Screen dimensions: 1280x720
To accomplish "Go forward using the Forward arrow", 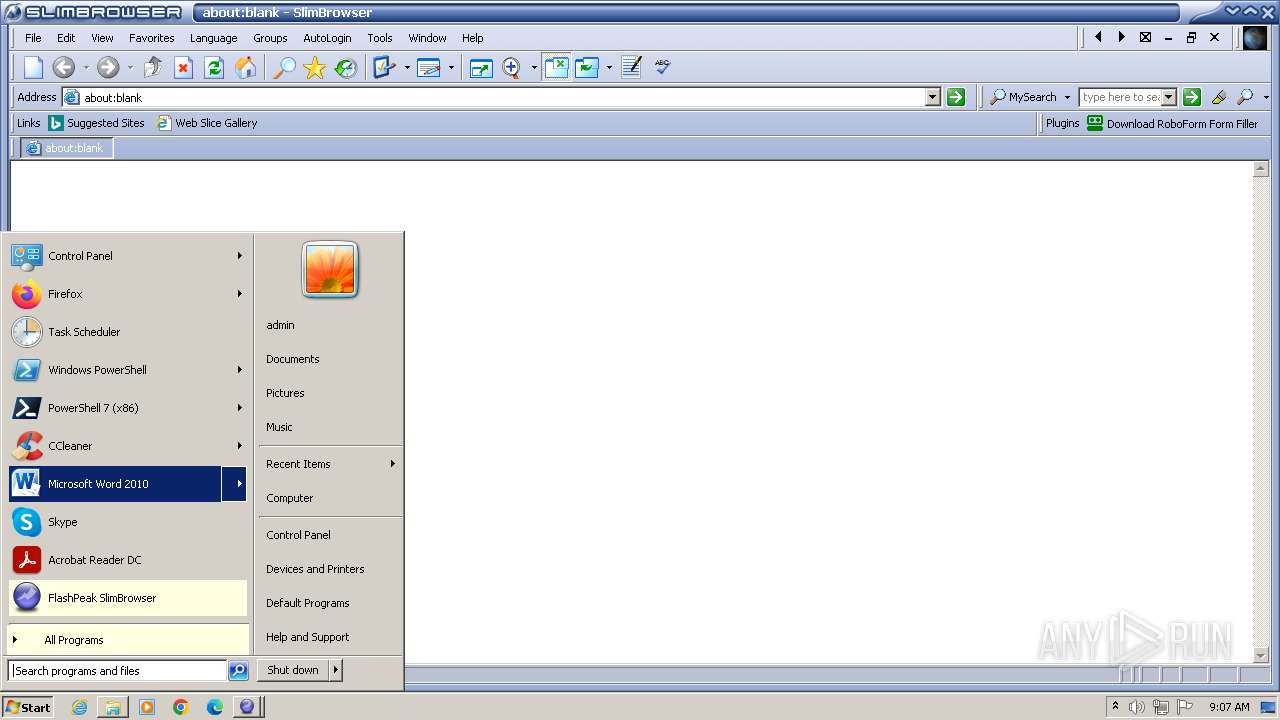I will click(x=108, y=67).
